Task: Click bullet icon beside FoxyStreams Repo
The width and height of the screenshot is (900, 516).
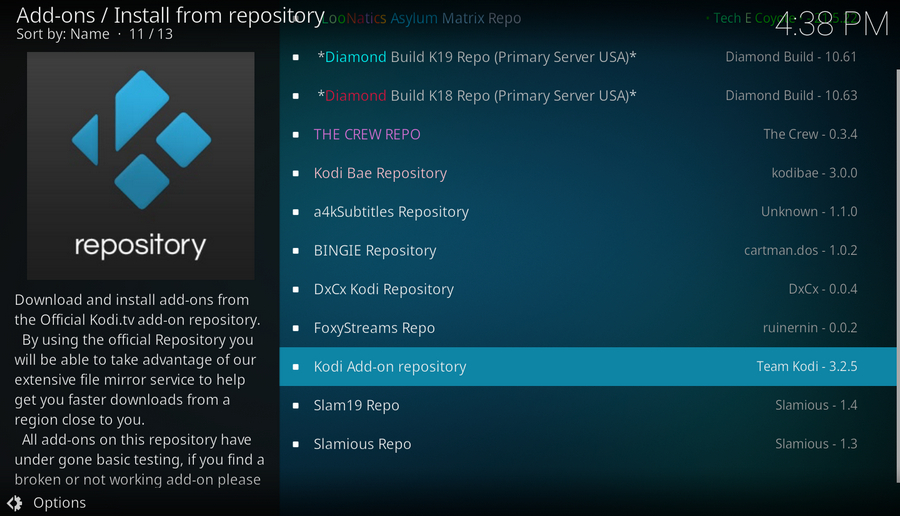Action: 296,328
